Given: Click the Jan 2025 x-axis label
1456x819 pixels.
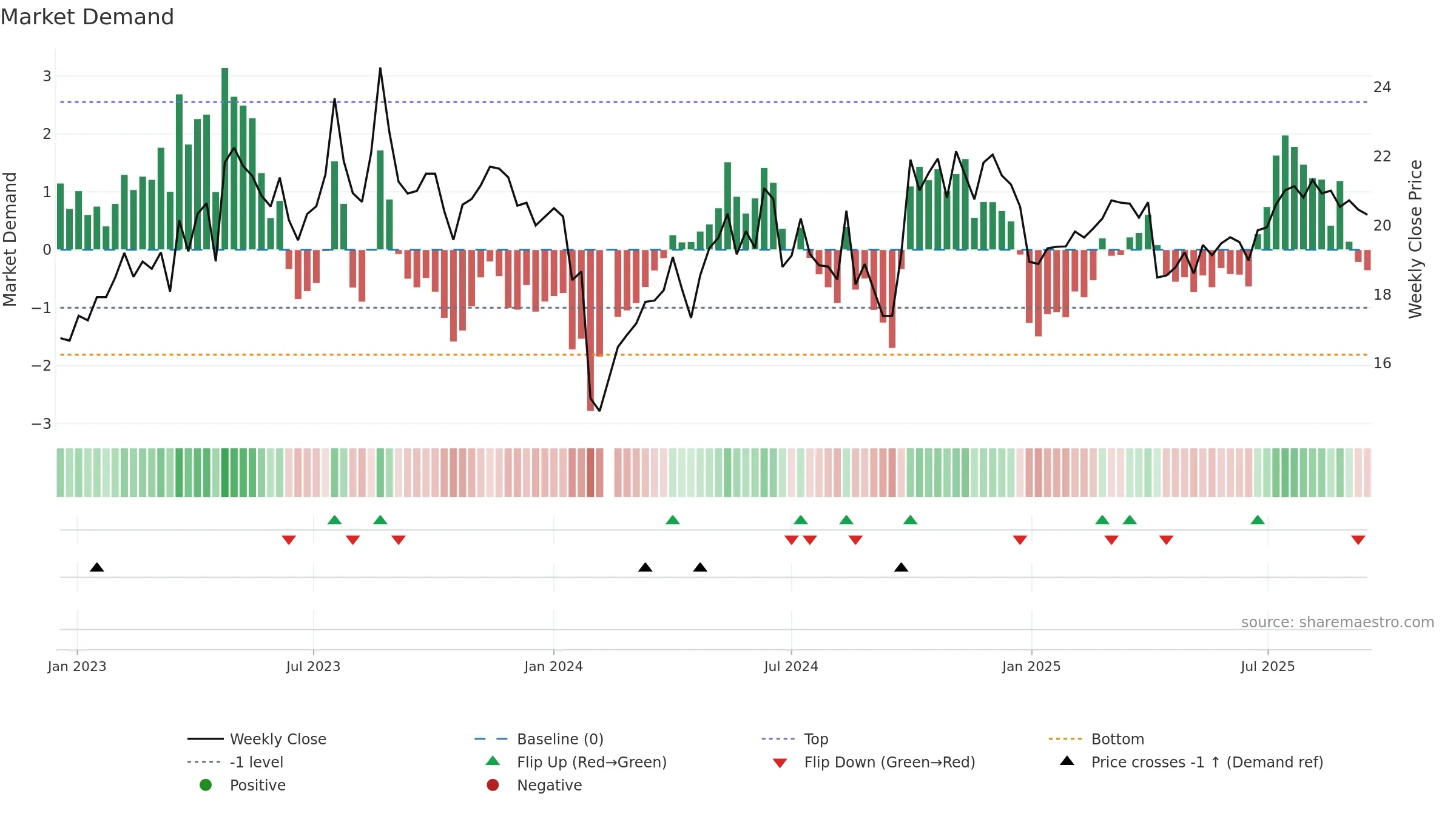Looking at the screenshot, I should pos(1031,667).
